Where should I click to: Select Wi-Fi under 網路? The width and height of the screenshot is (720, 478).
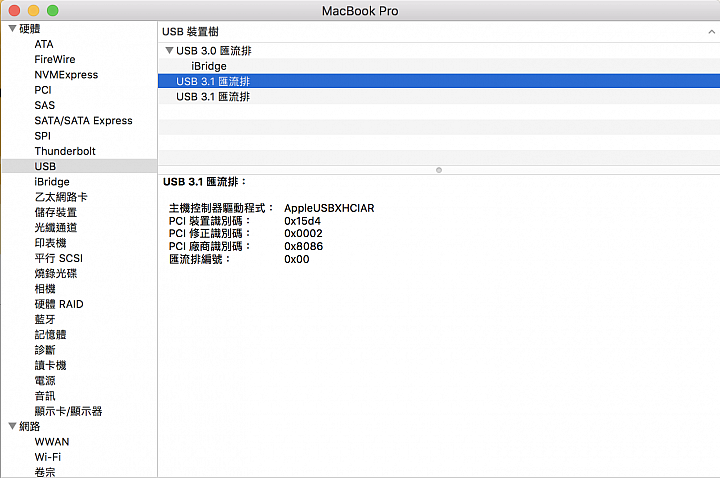(x=48, y=457)
